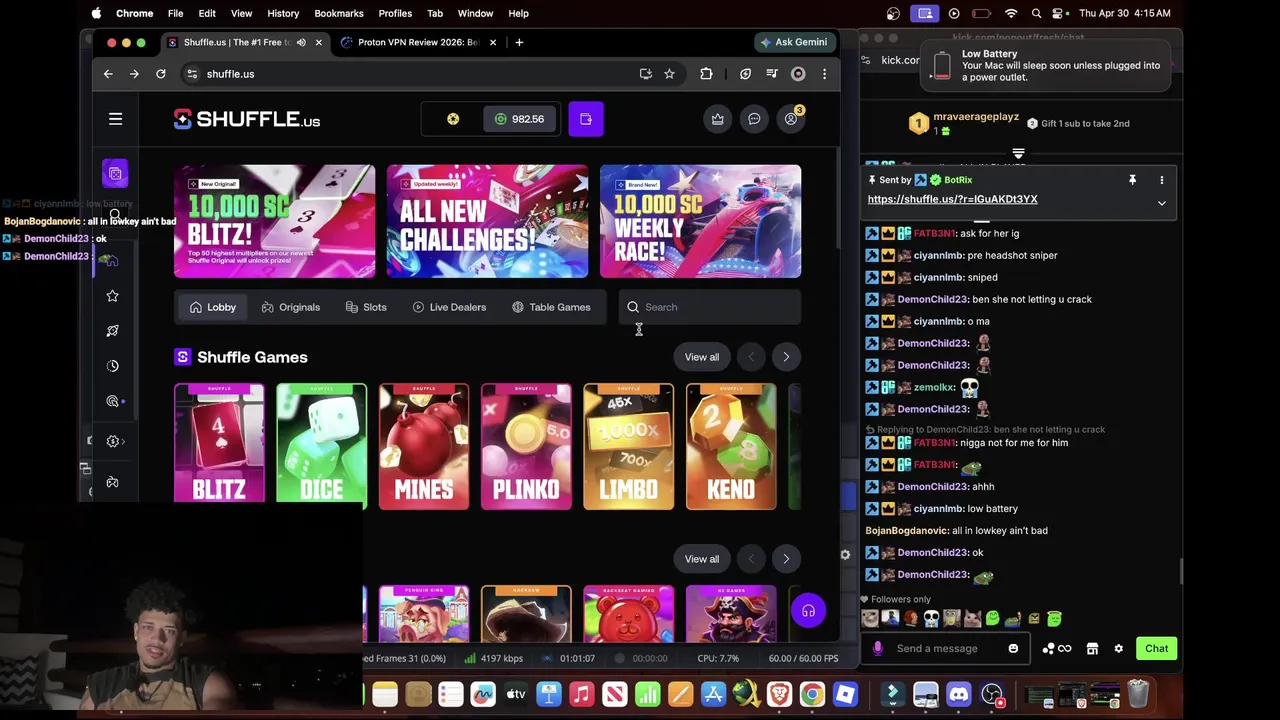
Task: Click the casino dice sidebar icon
Action: click(115, 174)
